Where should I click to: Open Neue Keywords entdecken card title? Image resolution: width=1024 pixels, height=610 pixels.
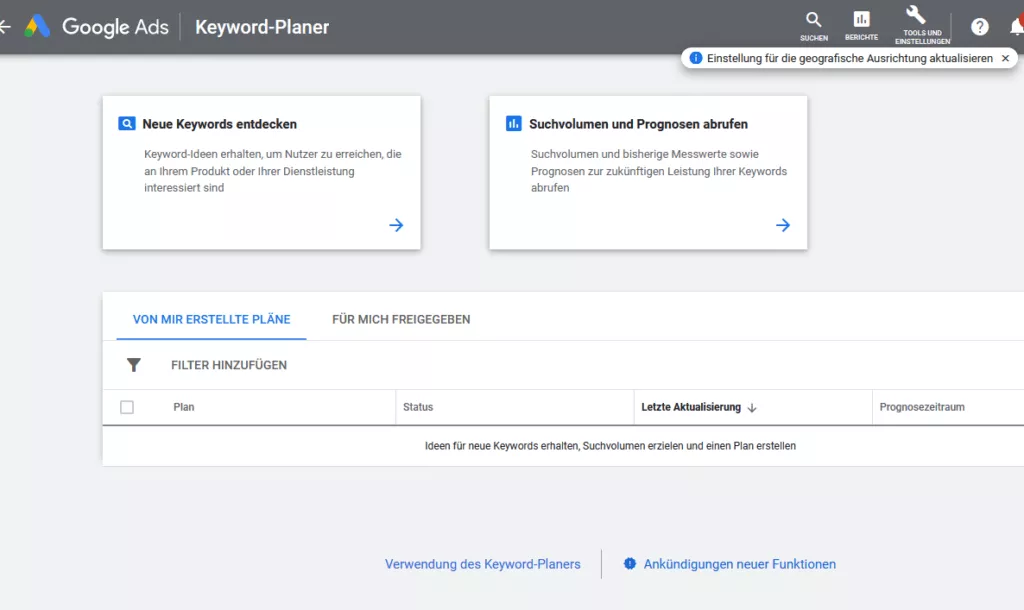coord(219,124)
